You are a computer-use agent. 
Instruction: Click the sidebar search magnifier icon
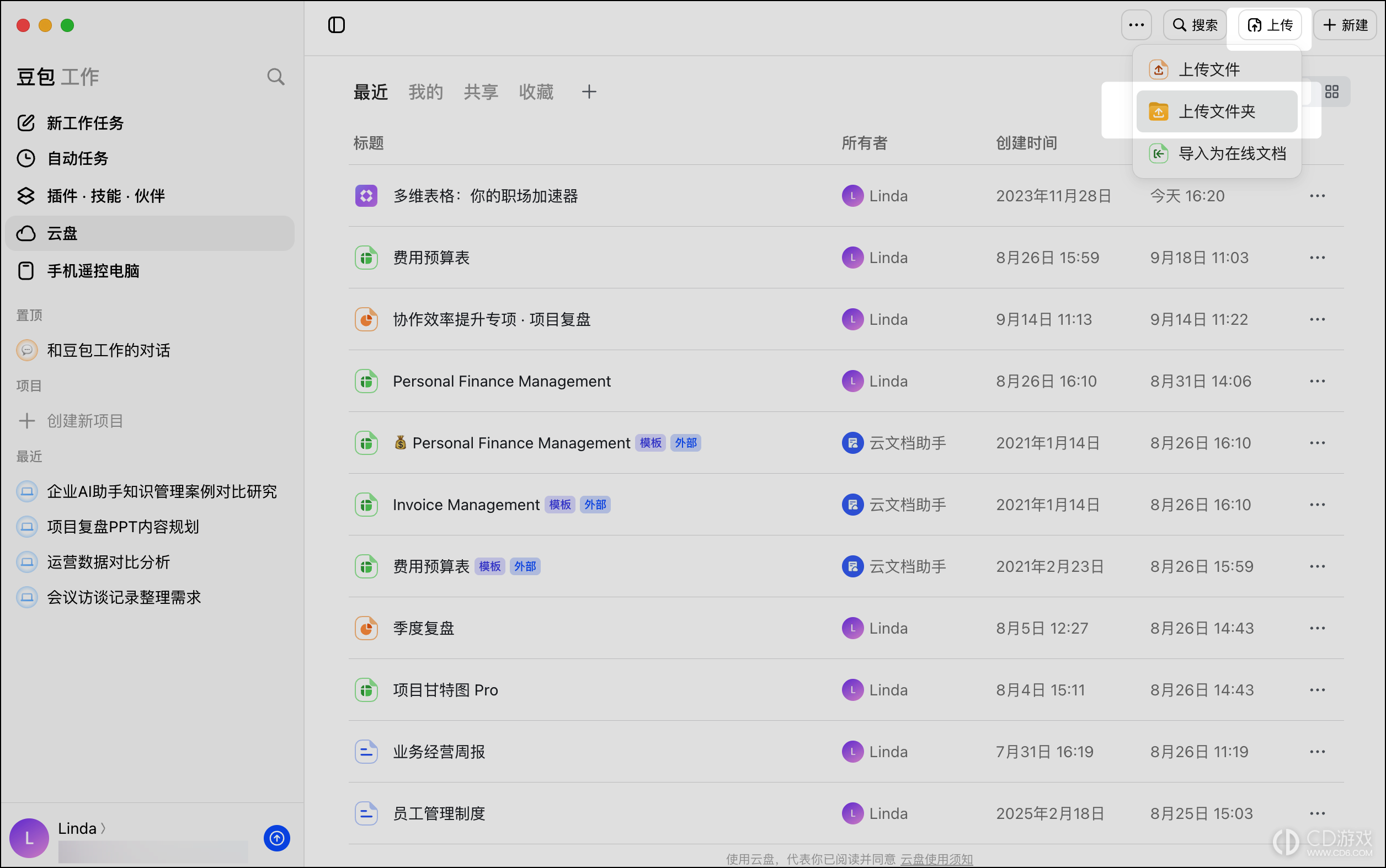(276, 76)
